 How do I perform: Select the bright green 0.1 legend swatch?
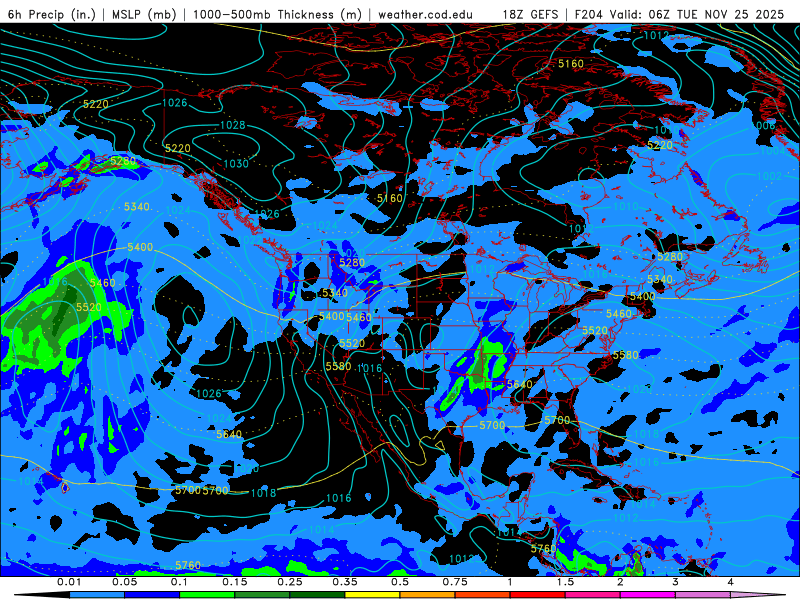207,595
